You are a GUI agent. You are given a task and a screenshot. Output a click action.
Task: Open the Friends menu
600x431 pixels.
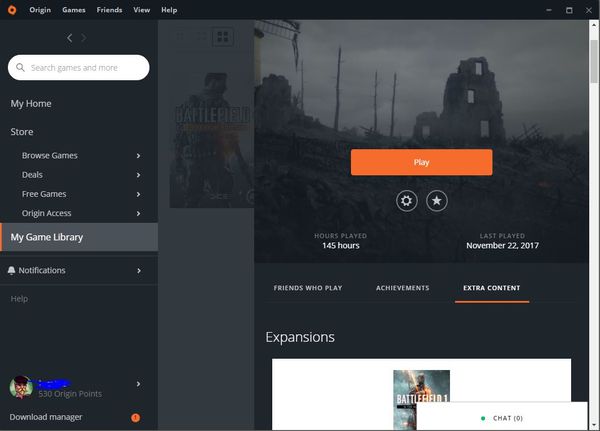tap(109, 10)
